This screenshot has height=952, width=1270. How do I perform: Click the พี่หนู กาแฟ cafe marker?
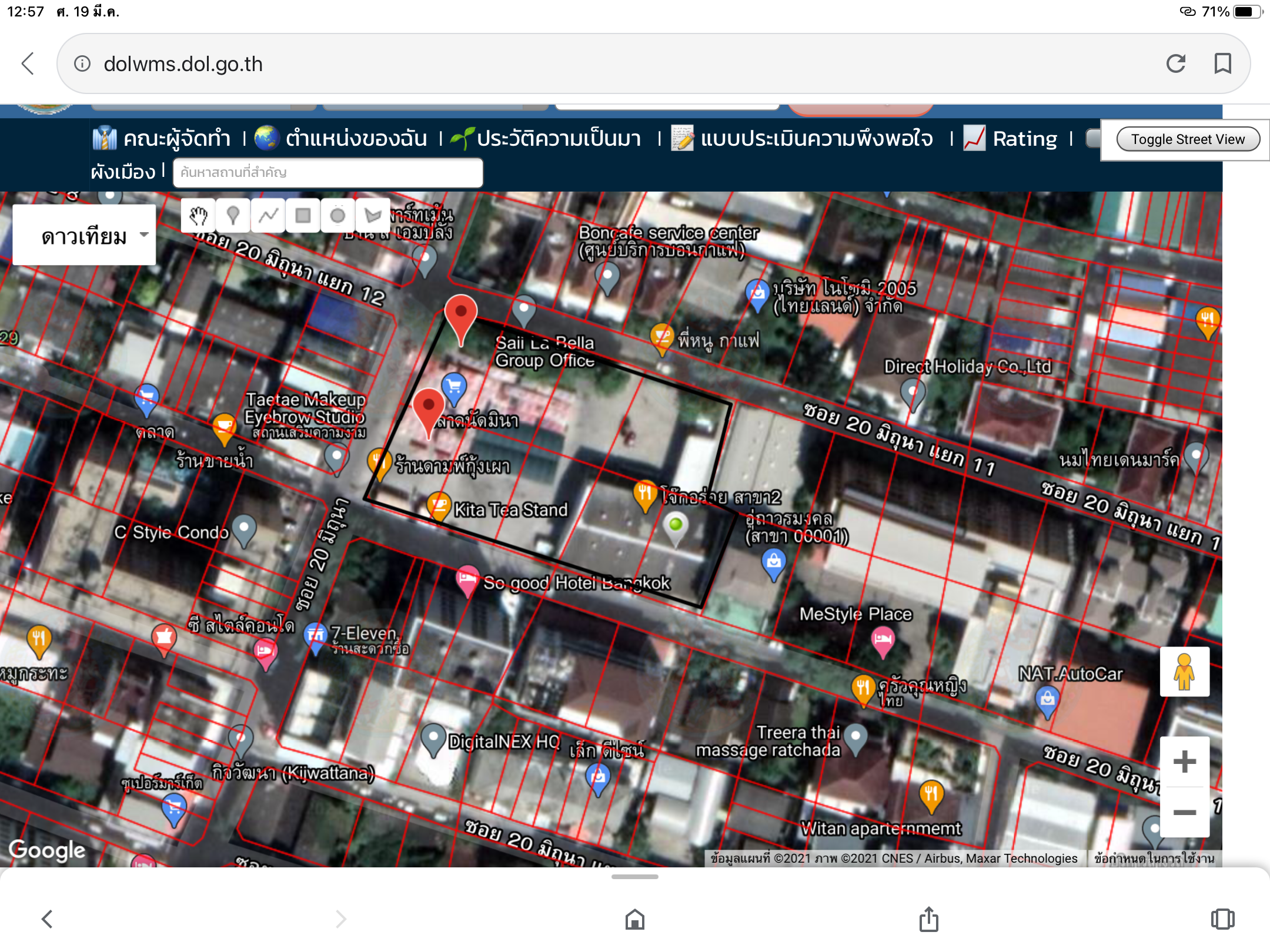click(x=661, y=340)
